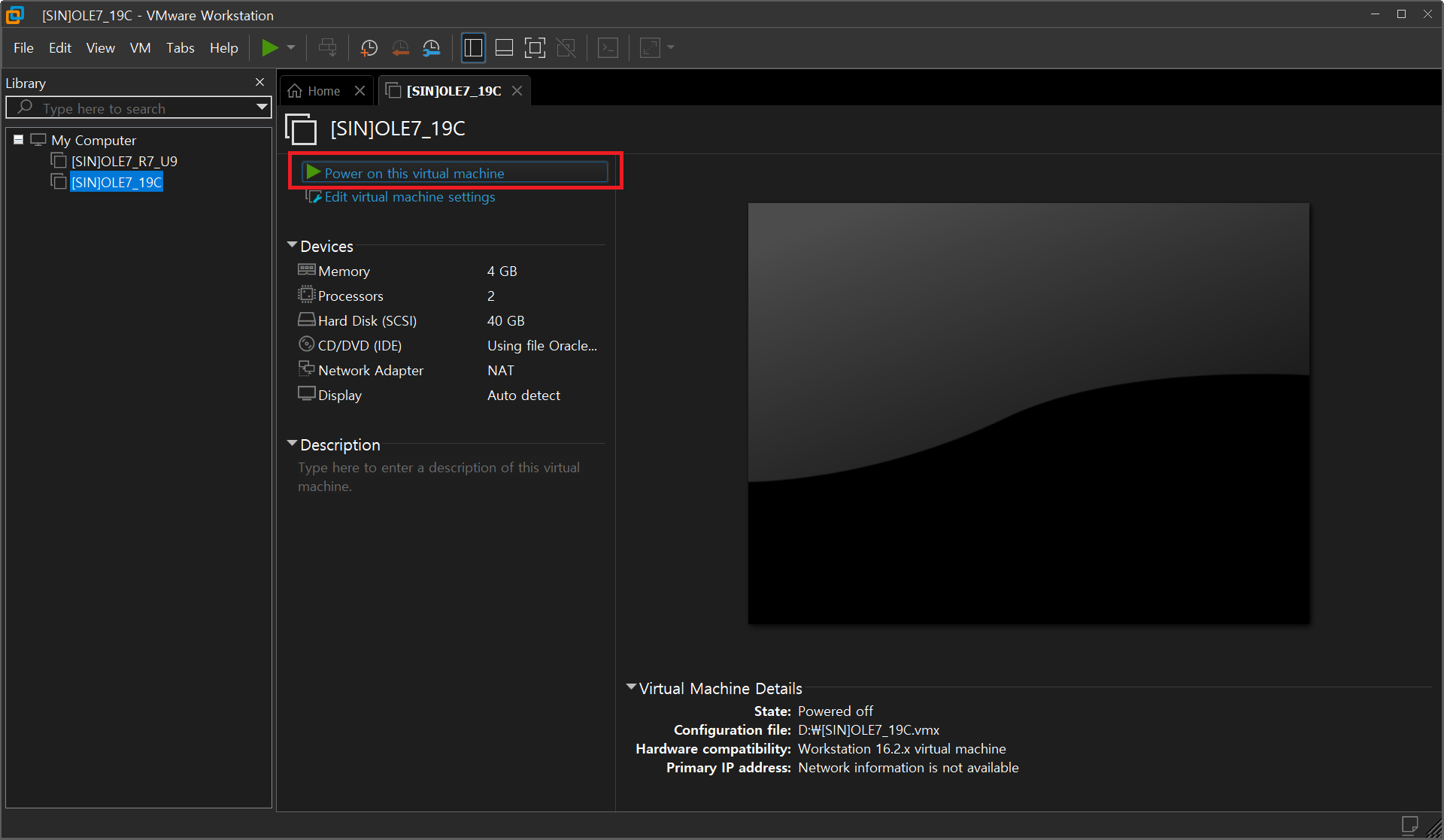Toggle the thumbnail bar view icon

click(x=504, y=48)
